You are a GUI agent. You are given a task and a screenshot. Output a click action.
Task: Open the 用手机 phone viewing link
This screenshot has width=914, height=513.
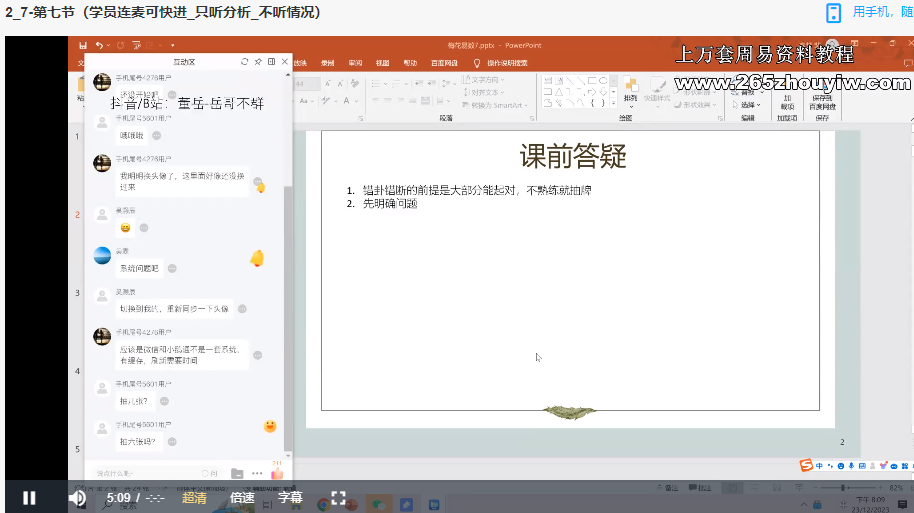tap(882, 12)
